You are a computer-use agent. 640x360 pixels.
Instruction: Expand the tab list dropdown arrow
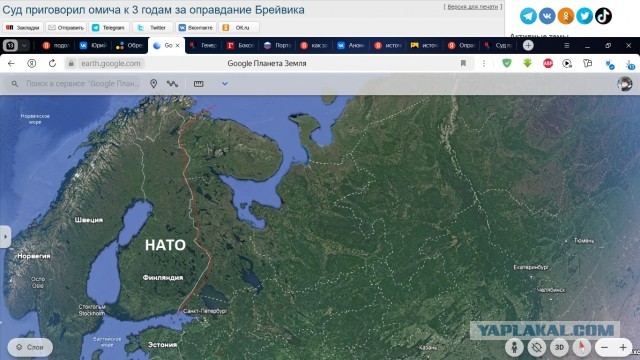click(24, 45)
